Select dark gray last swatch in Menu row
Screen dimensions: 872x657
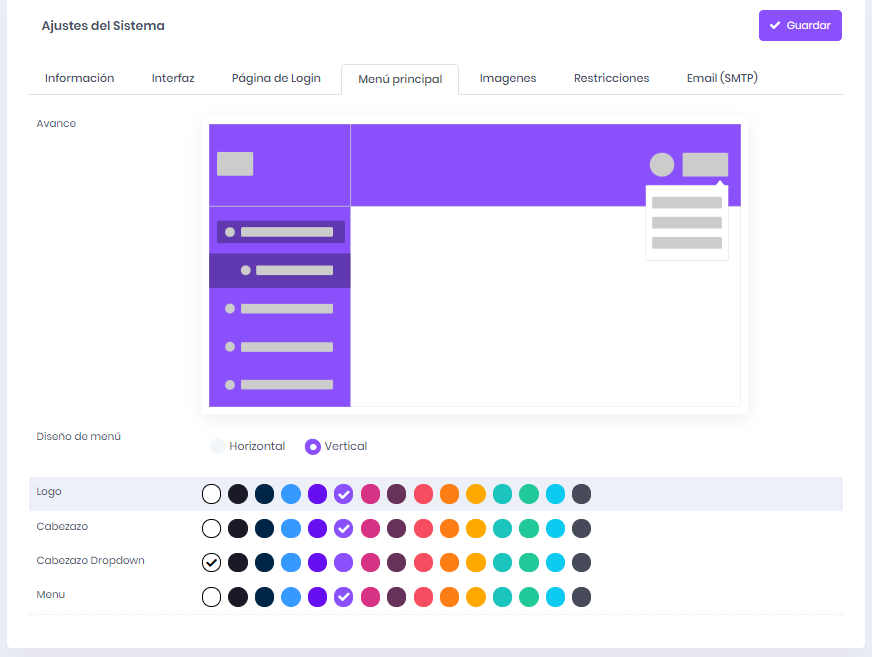tap(581, 597)
